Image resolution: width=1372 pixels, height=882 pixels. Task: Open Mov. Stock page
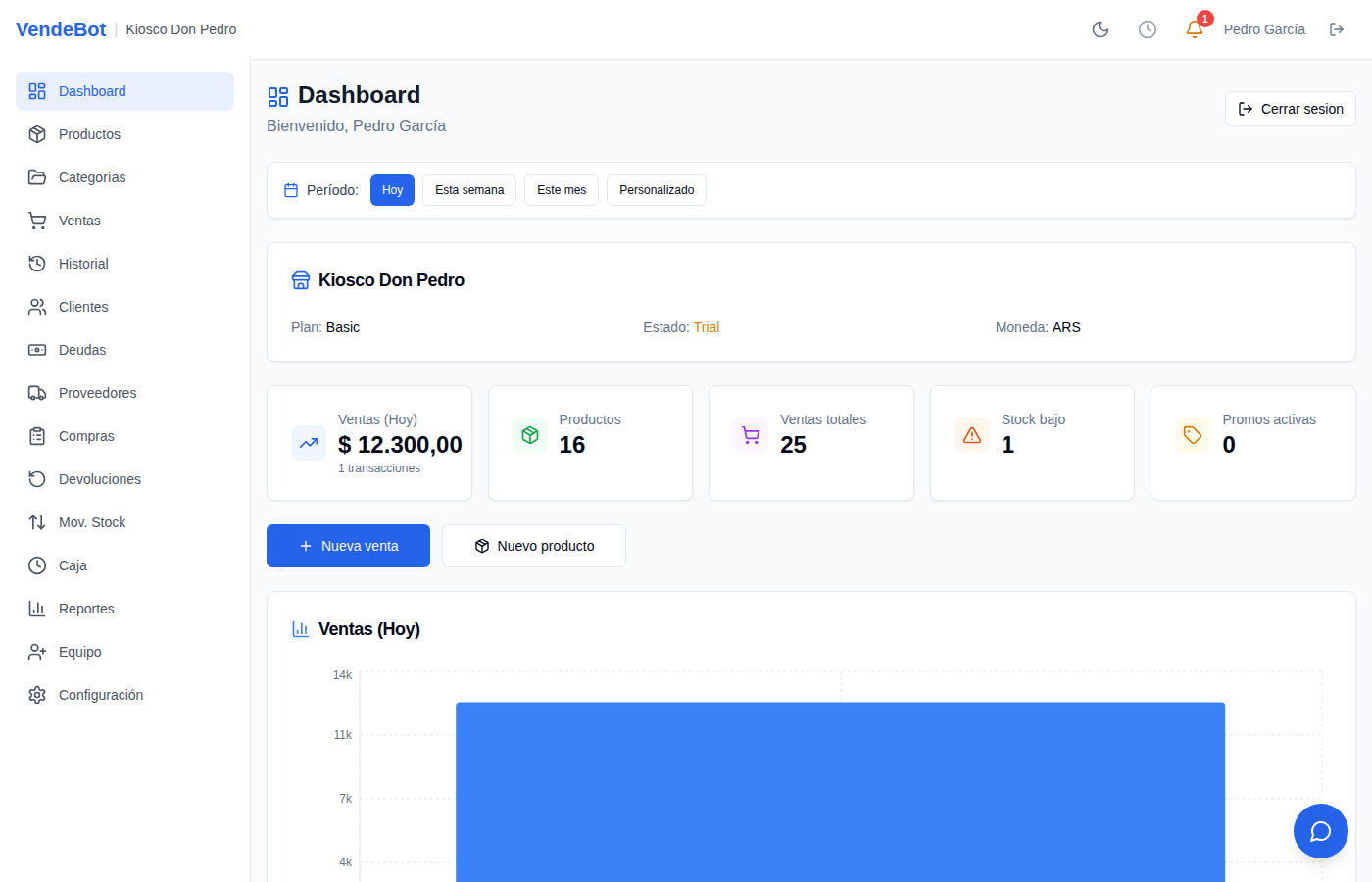[124, 522]
